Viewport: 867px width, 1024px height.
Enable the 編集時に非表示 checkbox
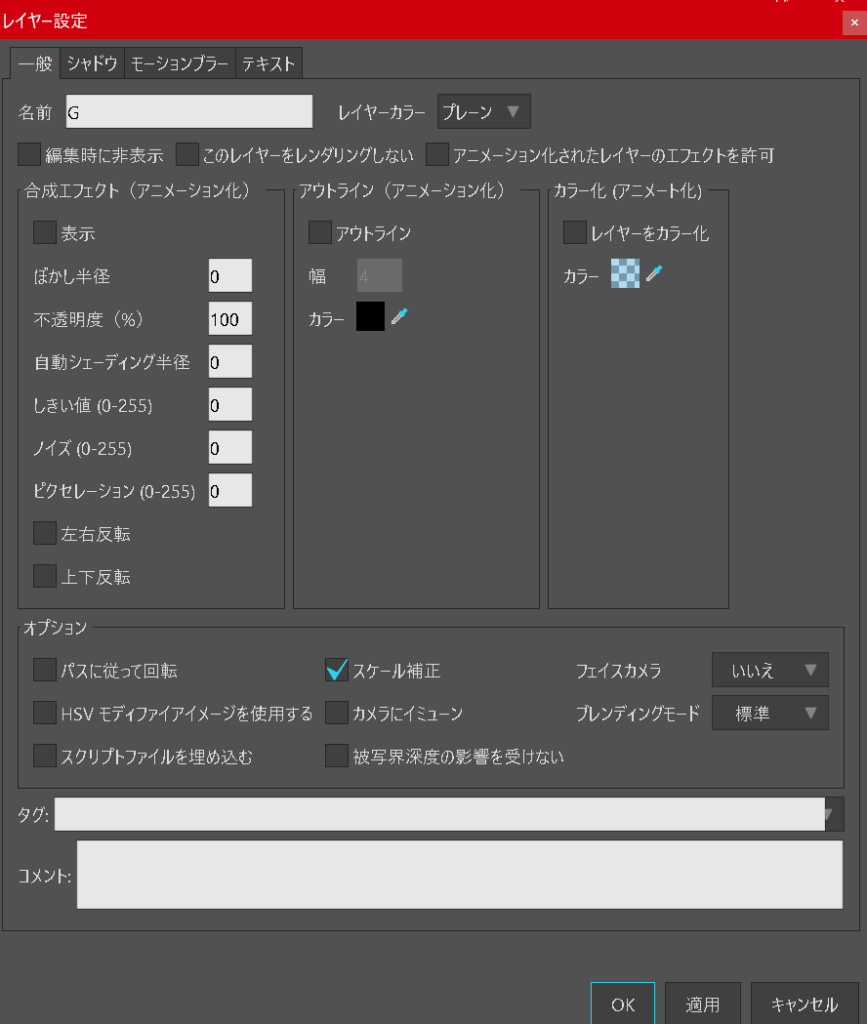click(x=30, y=155)
